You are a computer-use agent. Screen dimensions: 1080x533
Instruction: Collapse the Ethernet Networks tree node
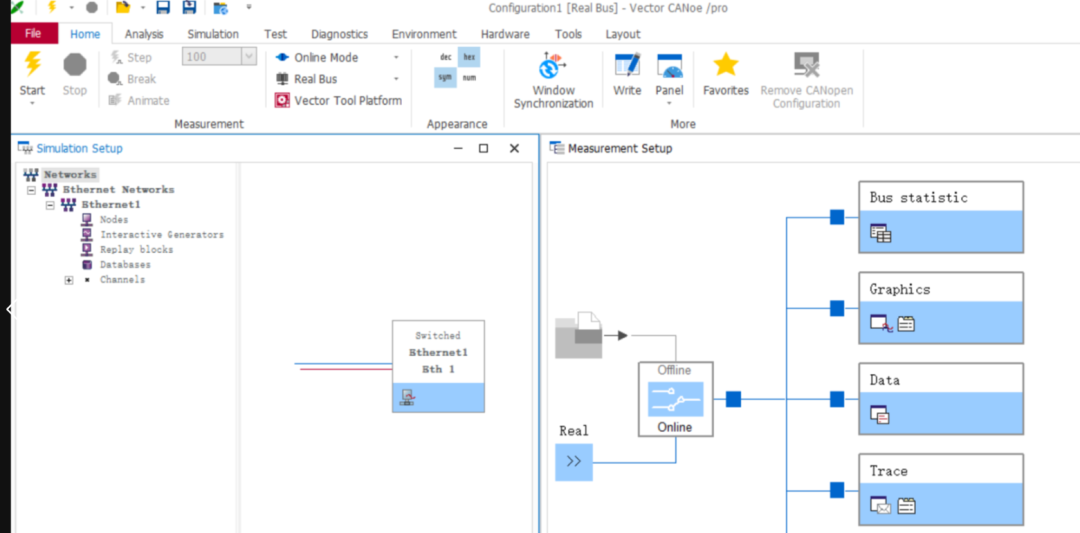click(31, 189)
